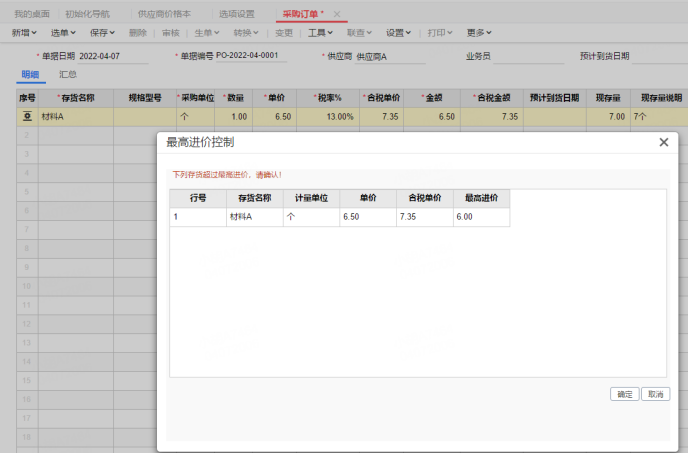Close the 最高进价控制 dialog
This screenshot has width=688, height=454.
(663, 143)
